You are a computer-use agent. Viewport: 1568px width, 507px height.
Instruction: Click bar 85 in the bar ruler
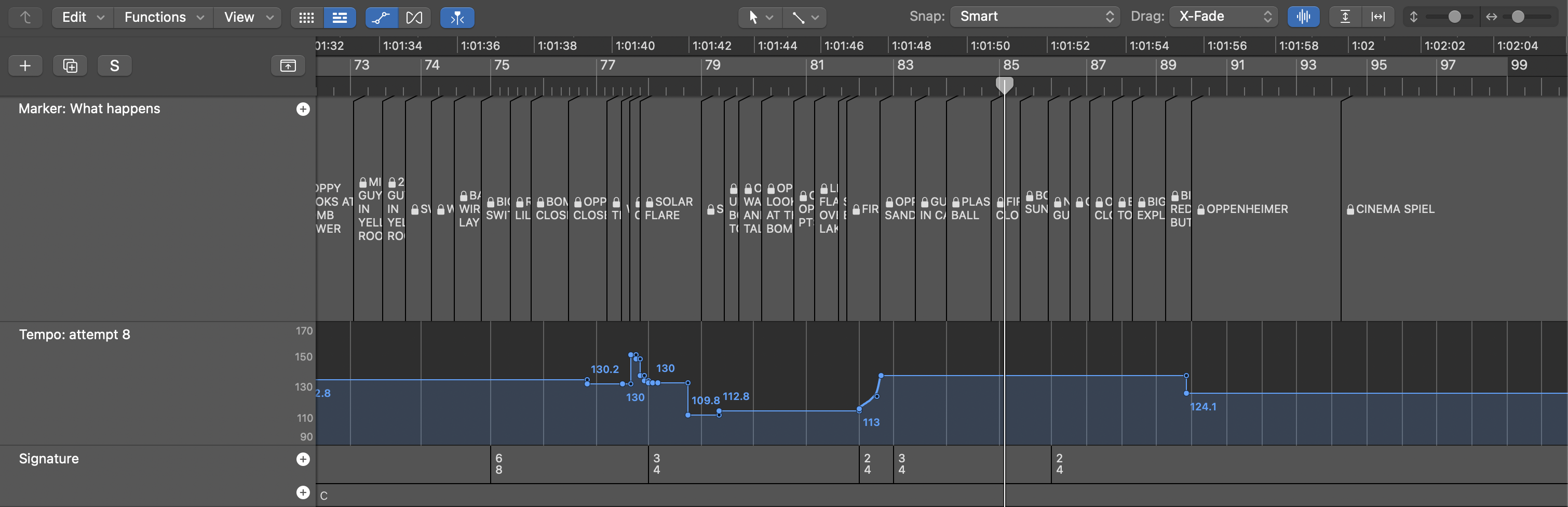[1011, 65]
